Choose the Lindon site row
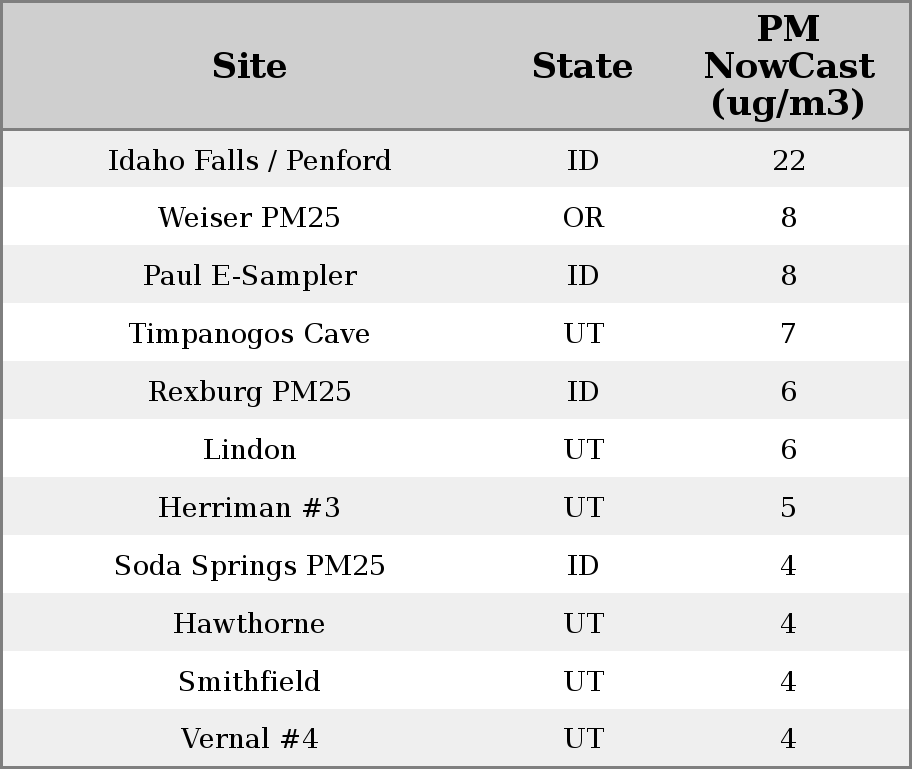The height and width of the screenshot is (769, 912). pos(249,450)
